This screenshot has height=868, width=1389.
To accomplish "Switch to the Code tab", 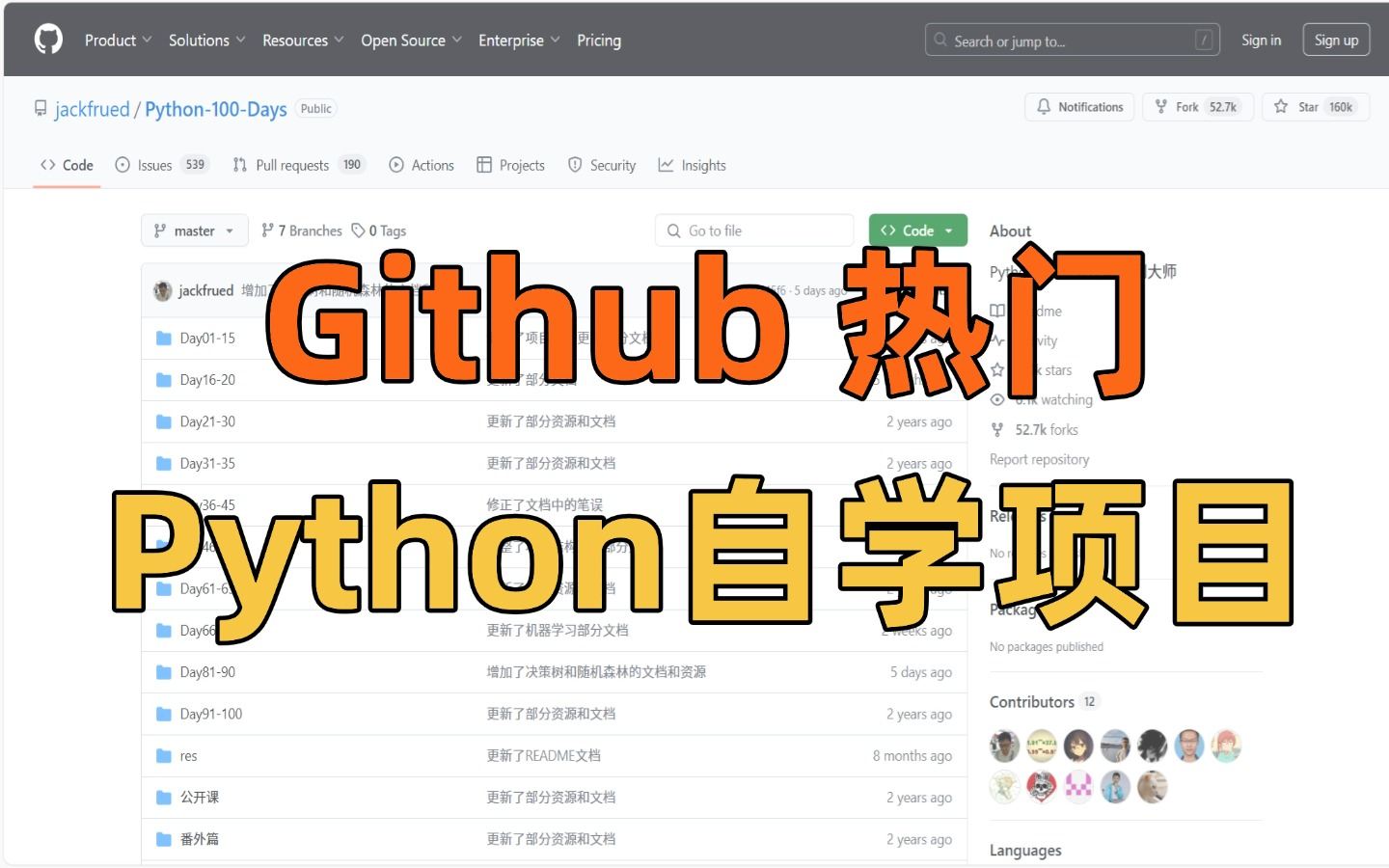I will (x=67, y=165).
